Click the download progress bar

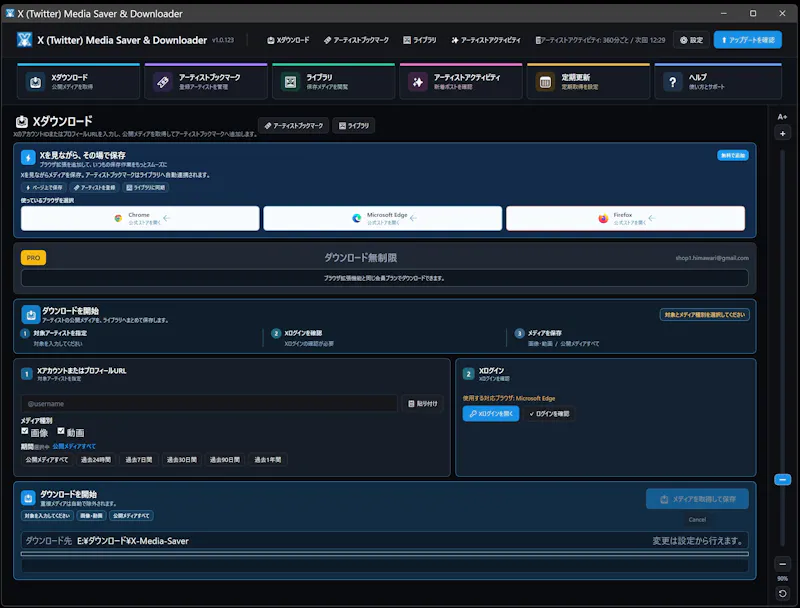pyautogui.click(x=385, y=554)
